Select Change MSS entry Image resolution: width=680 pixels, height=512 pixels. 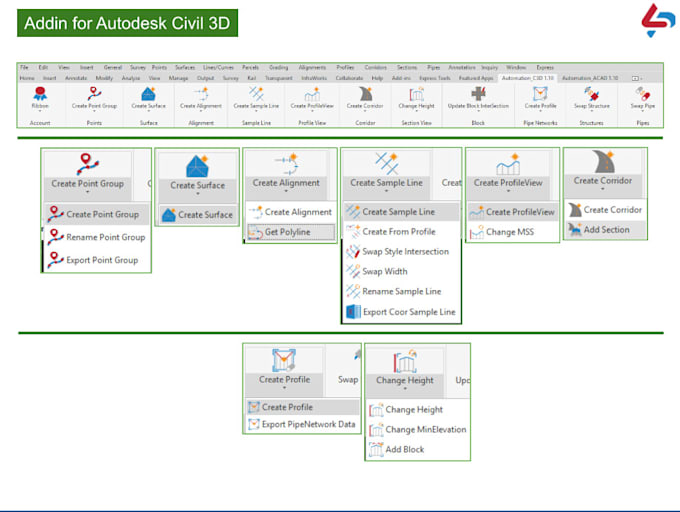coord(513,232)
